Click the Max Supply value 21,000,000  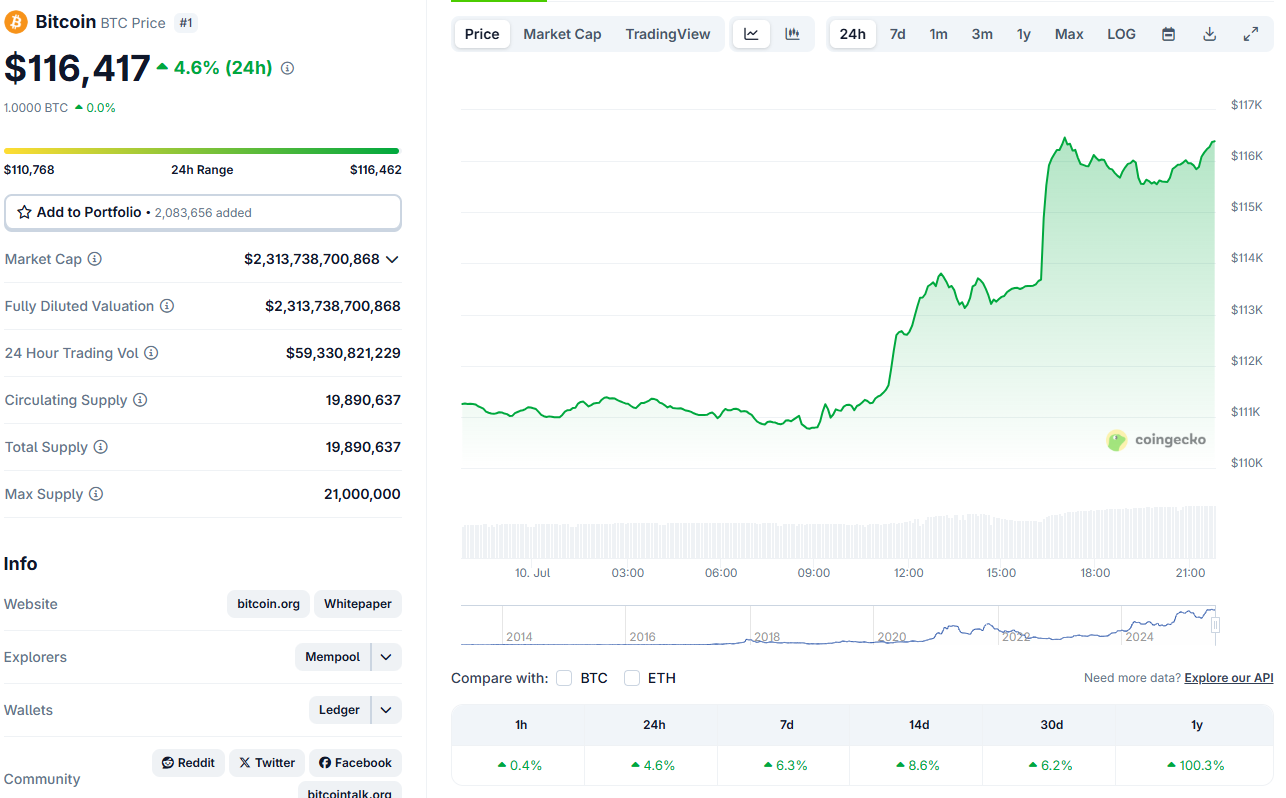point(362,494)
